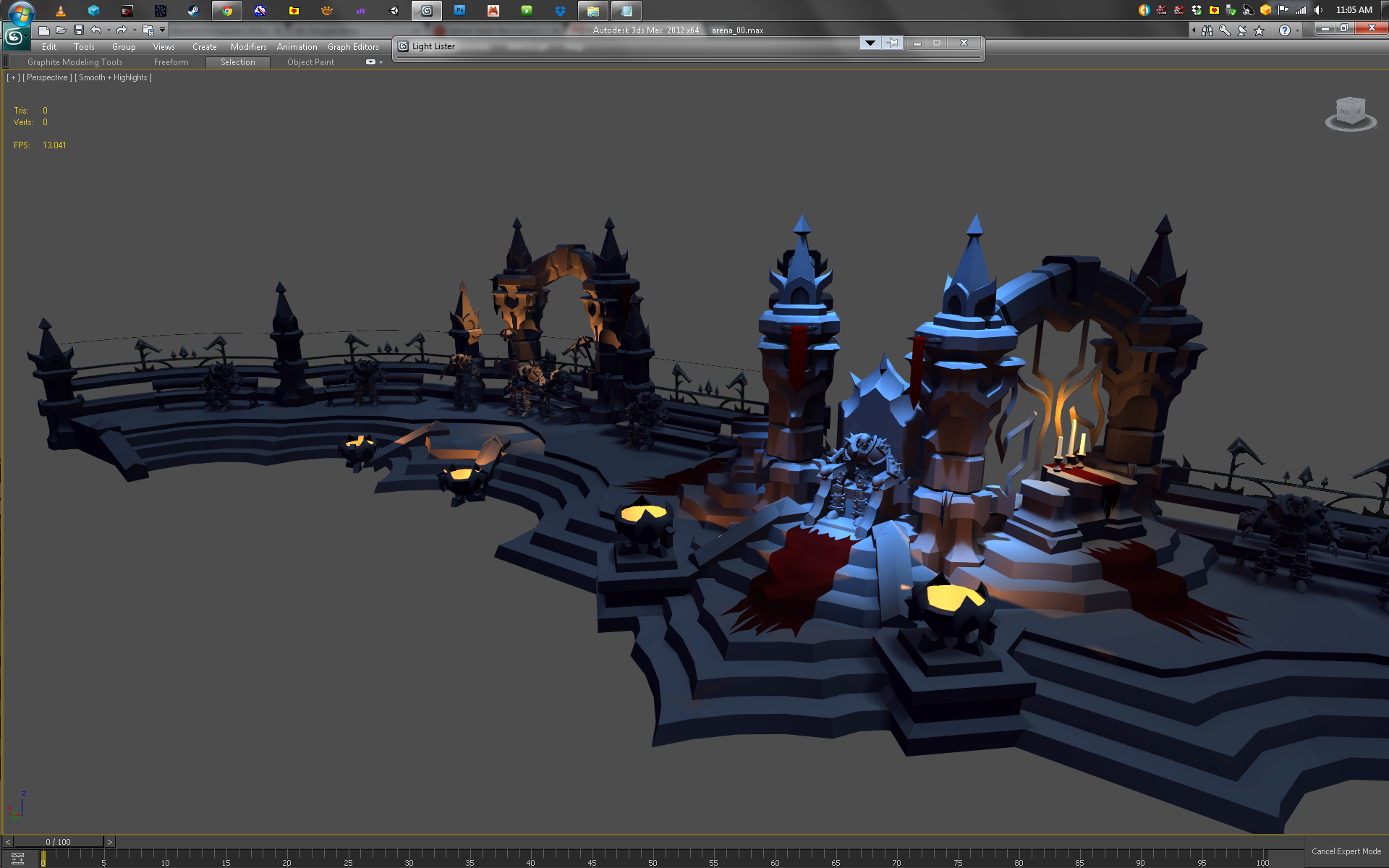Click the Help question mark icon
This screenshot has width=1389, height=868.
pos(1284,30)
